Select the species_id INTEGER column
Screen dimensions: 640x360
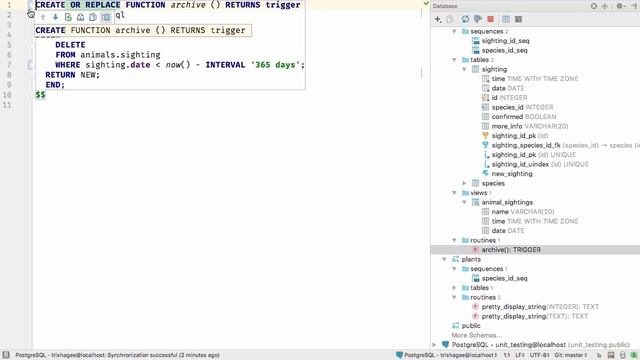pyautogui.click(x=522, y=107)
